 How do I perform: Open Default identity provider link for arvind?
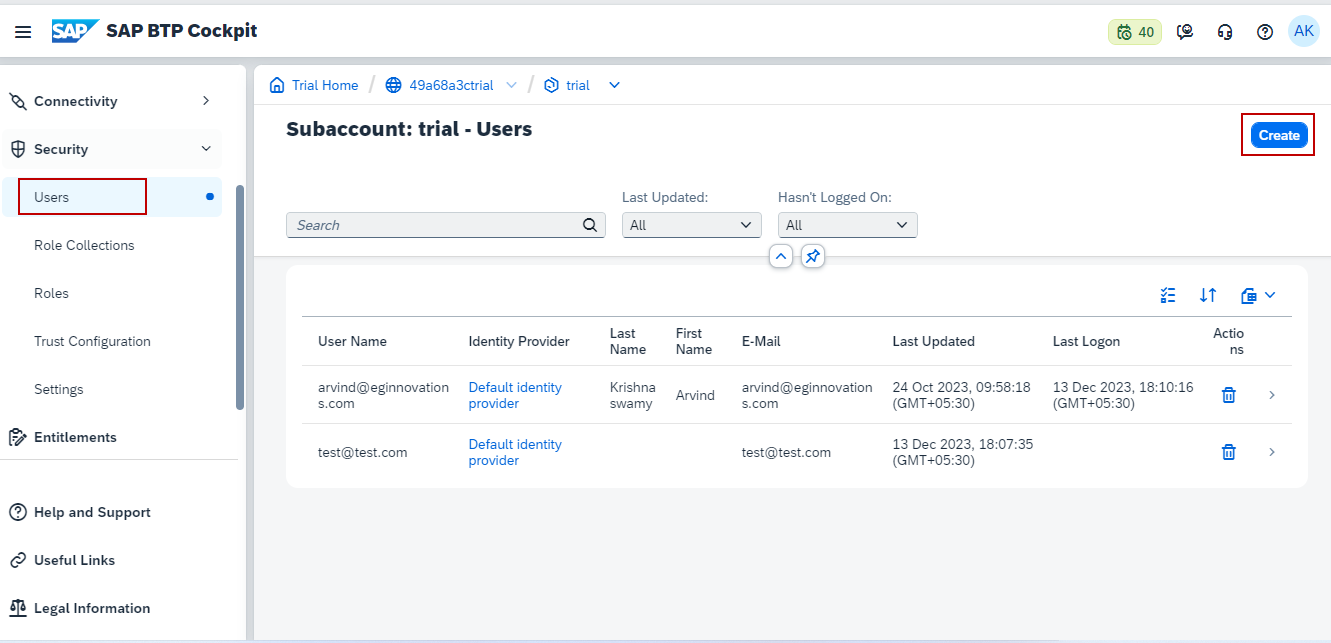point(515,395)
